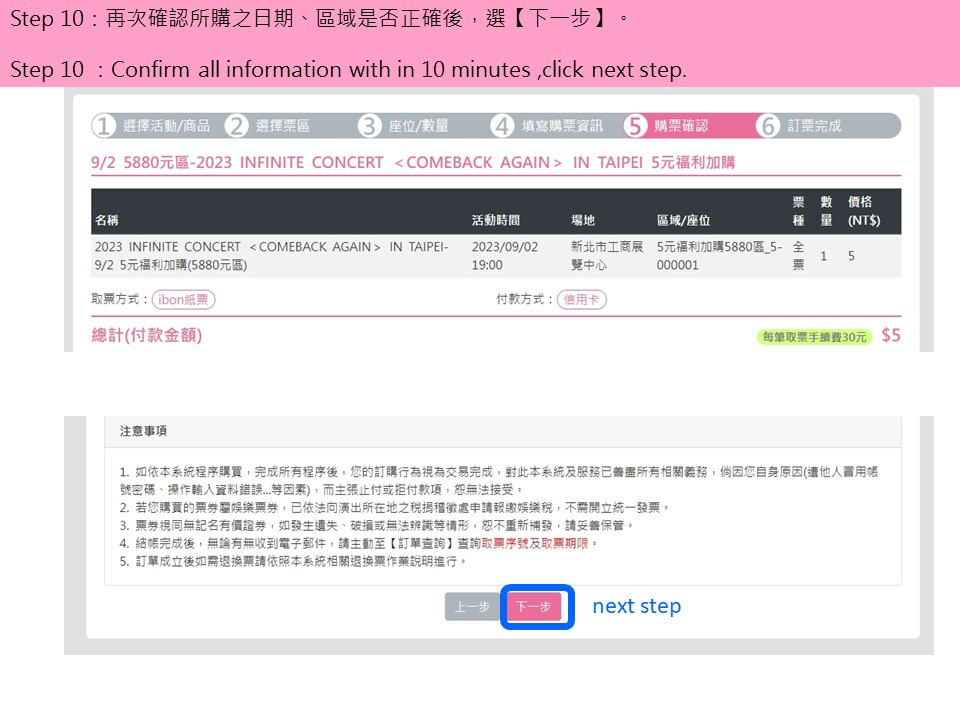960x720 pixels.
Task: Click the event name cell in table row
Action: [271, 256]
